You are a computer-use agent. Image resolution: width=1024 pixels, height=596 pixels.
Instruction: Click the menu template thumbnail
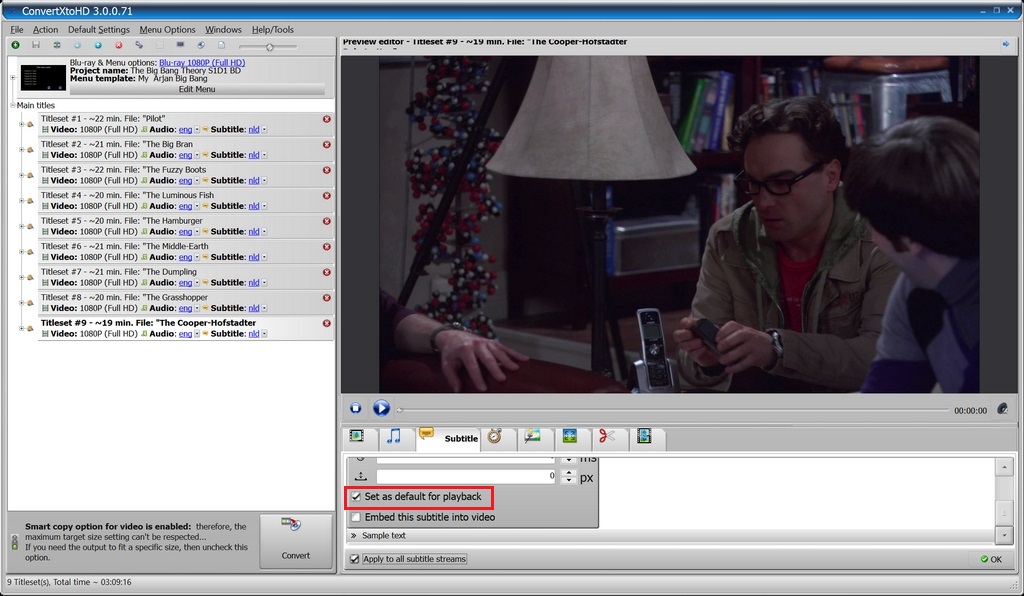click(44, 77)
